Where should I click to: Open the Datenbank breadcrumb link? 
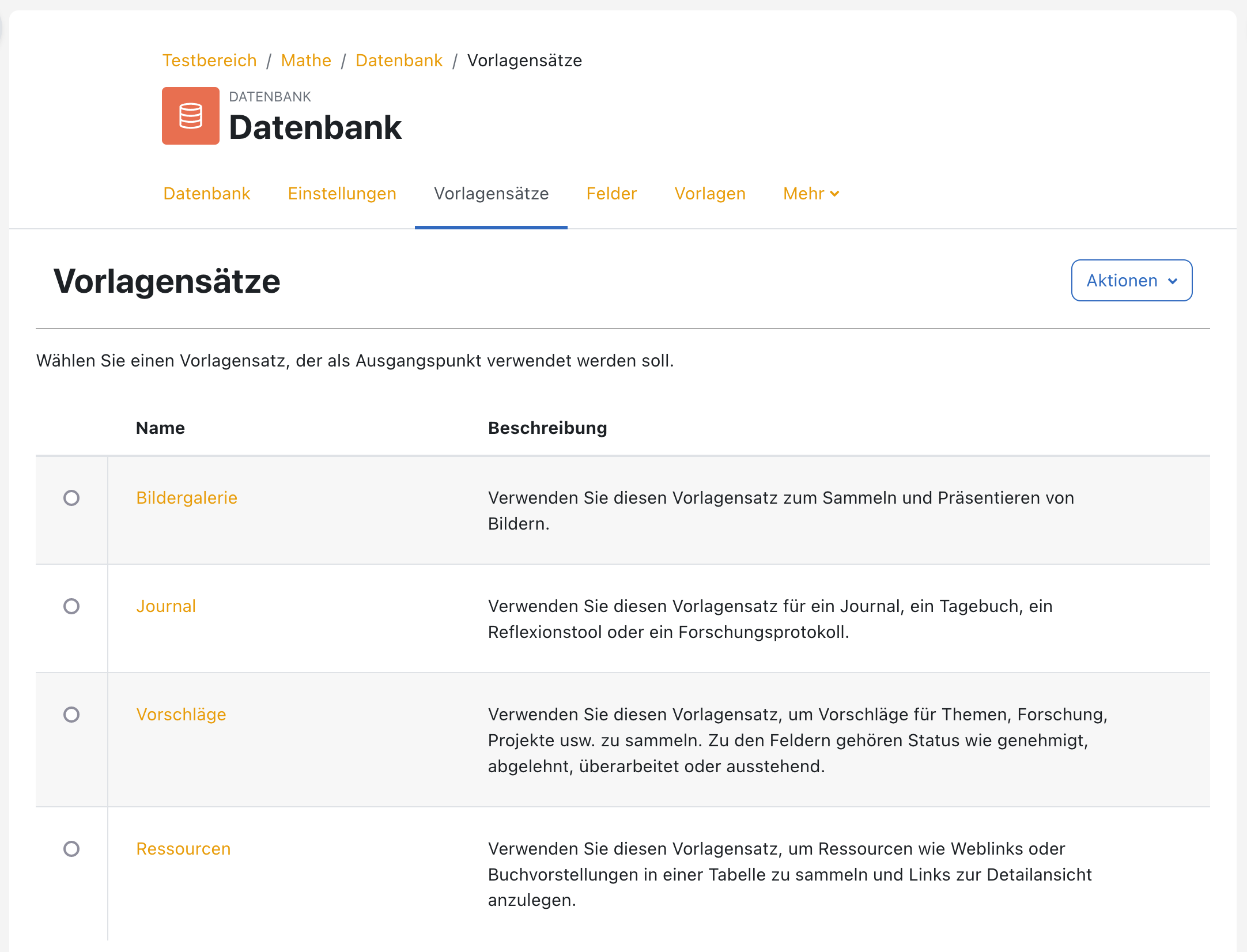[399, 60]
